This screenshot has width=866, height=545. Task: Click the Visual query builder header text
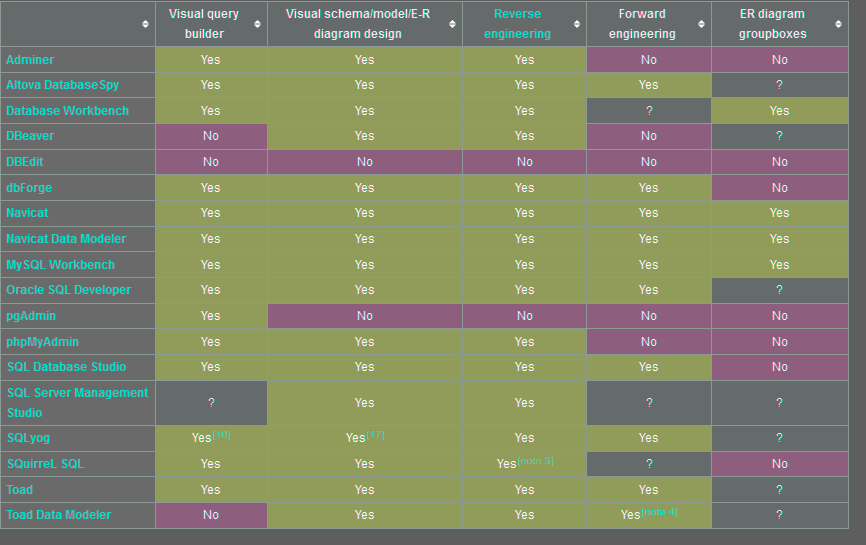click(204, 24)
